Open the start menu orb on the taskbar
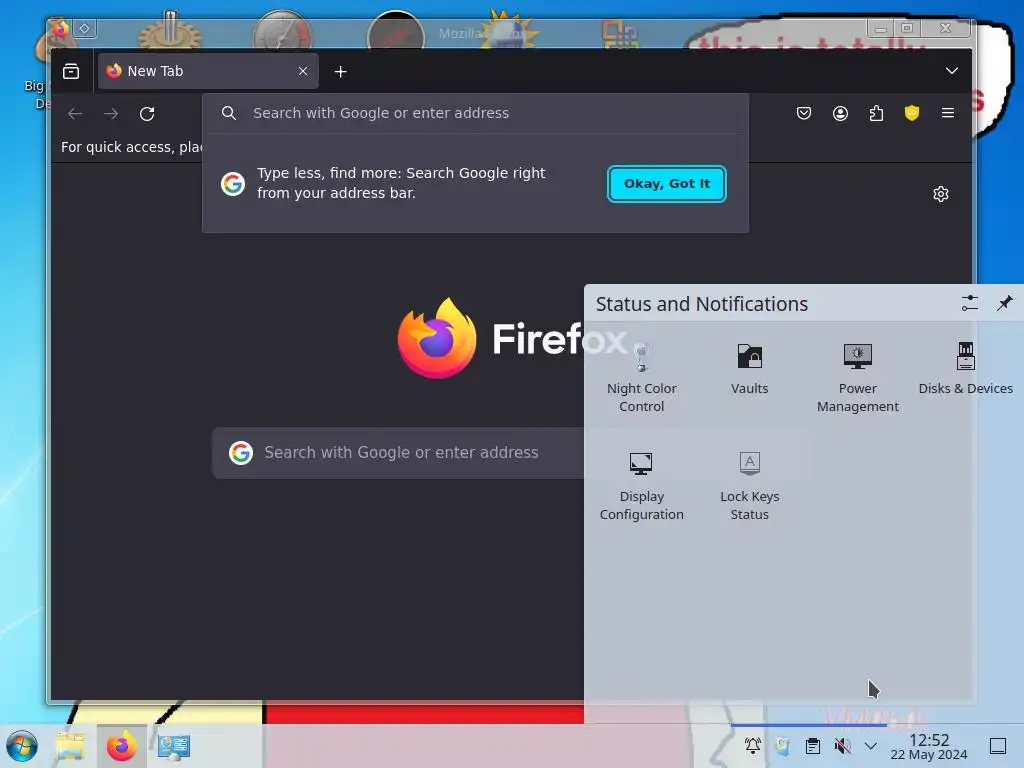1024x768 pixels. tap(22, 746)
